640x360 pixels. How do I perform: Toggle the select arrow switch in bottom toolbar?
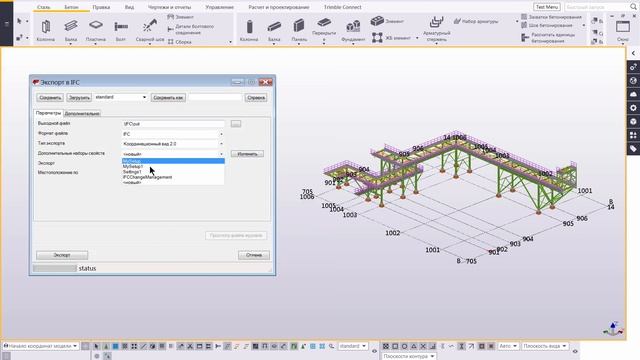pyautogui.click(x=96, y=346)
